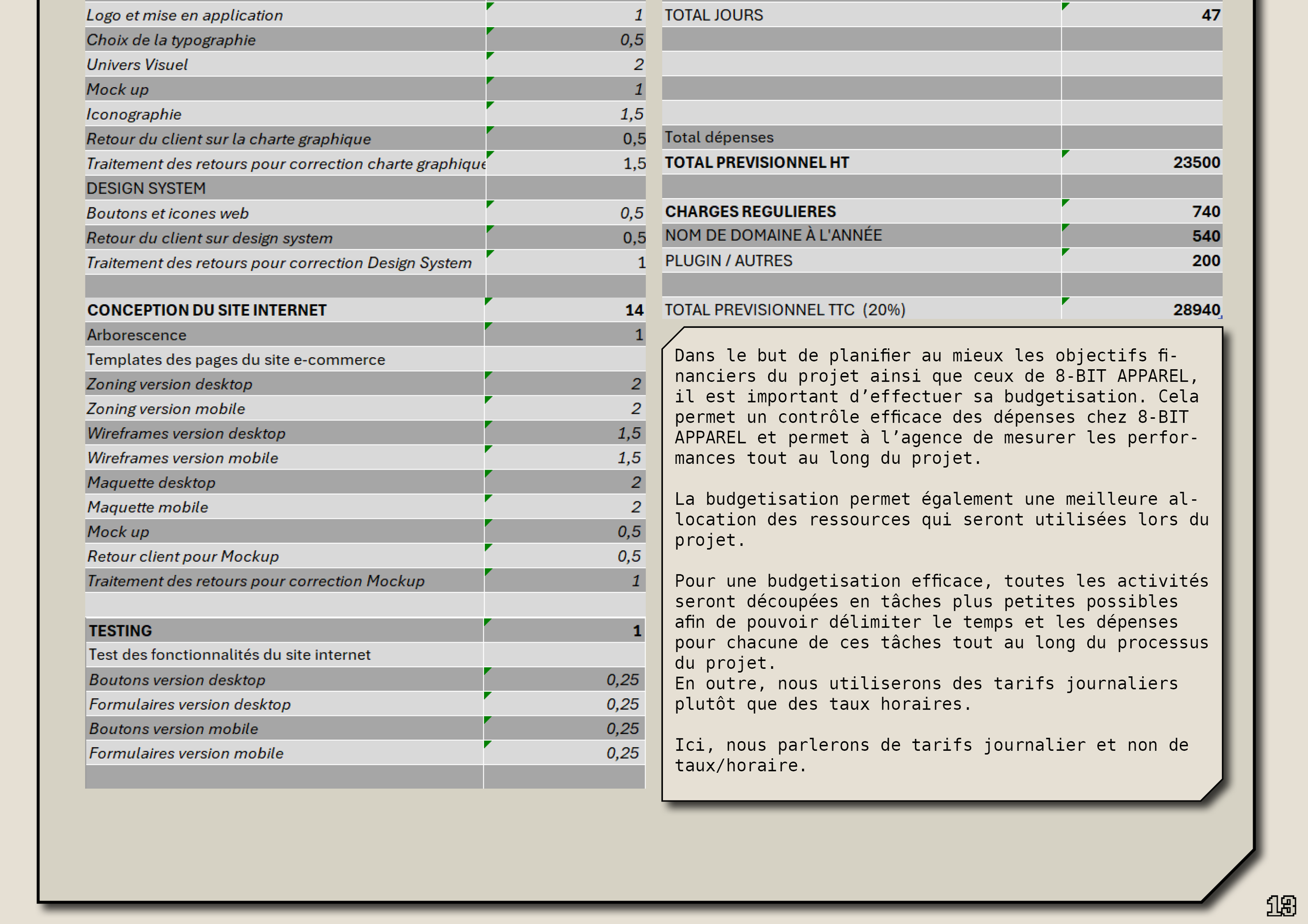Click the Univers Visuel row

(x=137, y=65)
